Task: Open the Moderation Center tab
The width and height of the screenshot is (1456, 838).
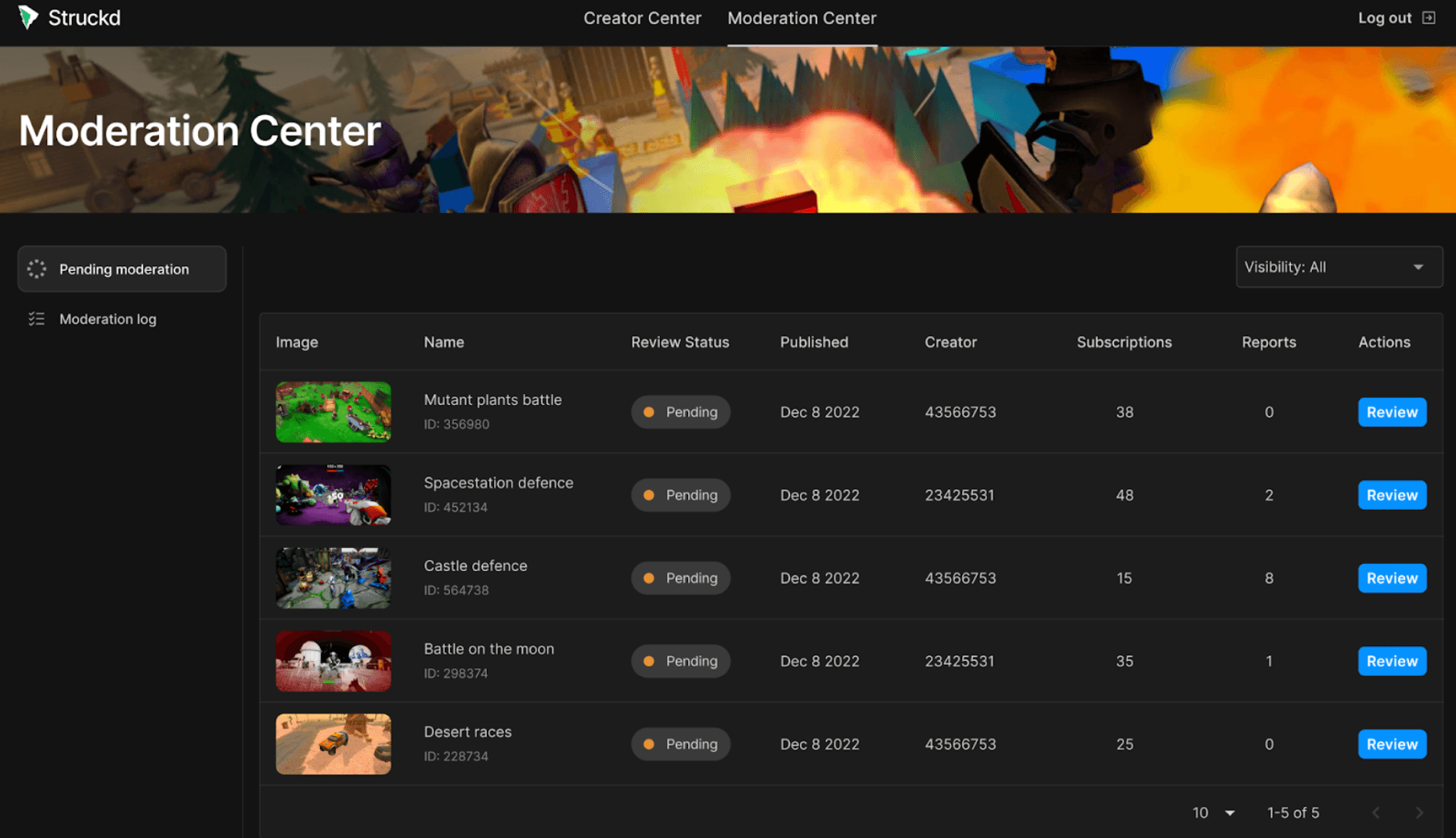Action: (x=802, y=18)
